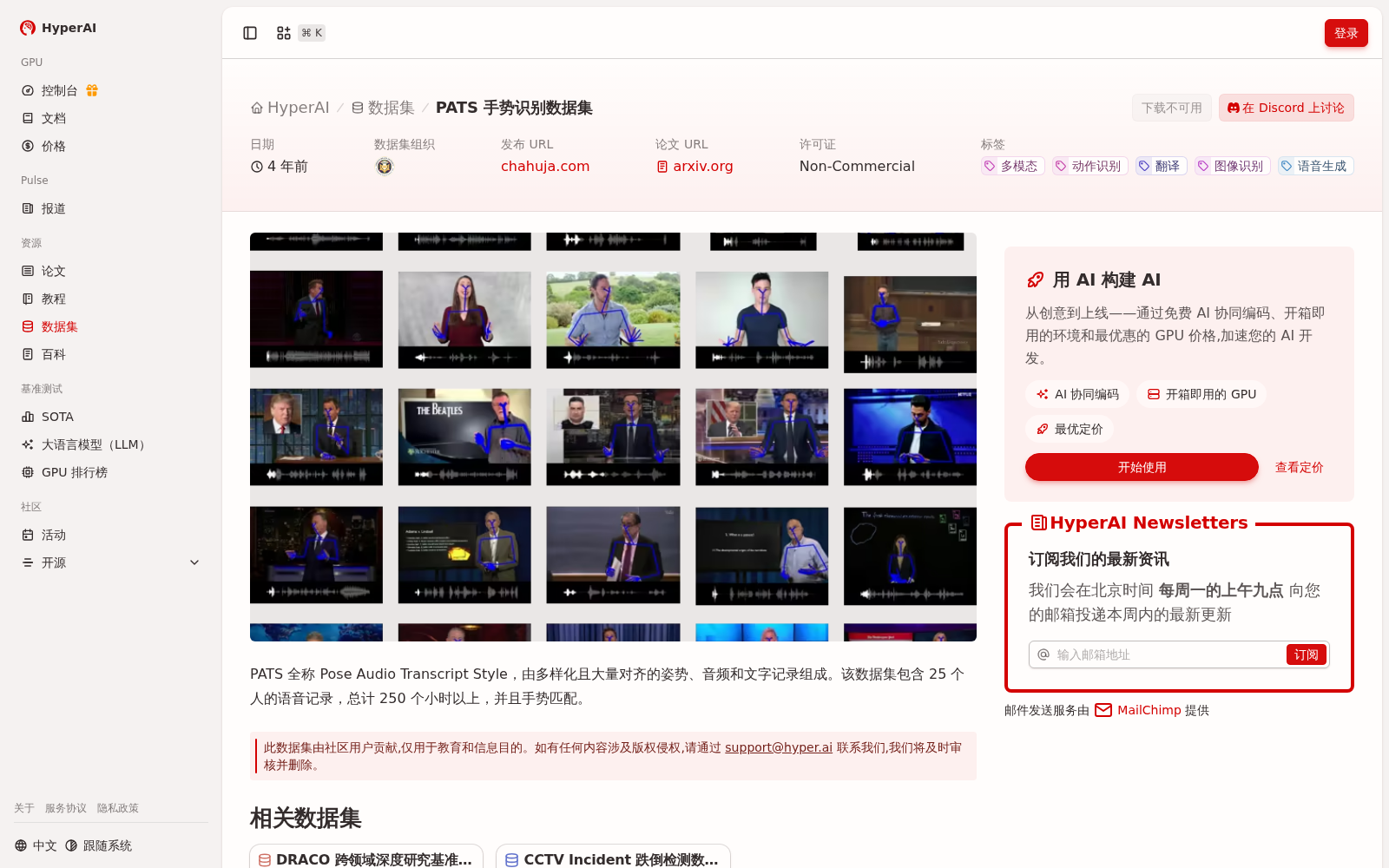Select 数据集 in the sidebar

[x=111, y=326]
